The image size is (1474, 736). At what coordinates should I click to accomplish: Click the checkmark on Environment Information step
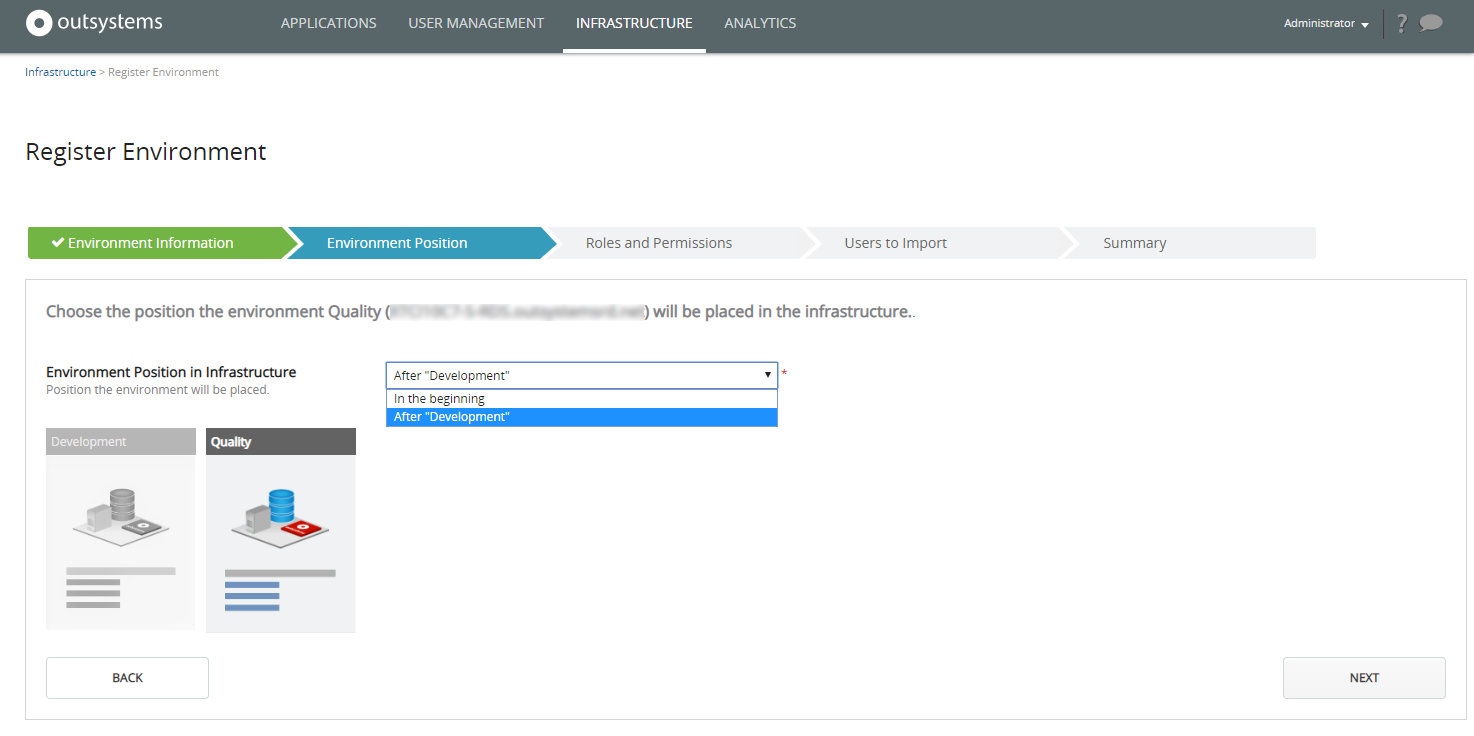click(x=57, y=241)
